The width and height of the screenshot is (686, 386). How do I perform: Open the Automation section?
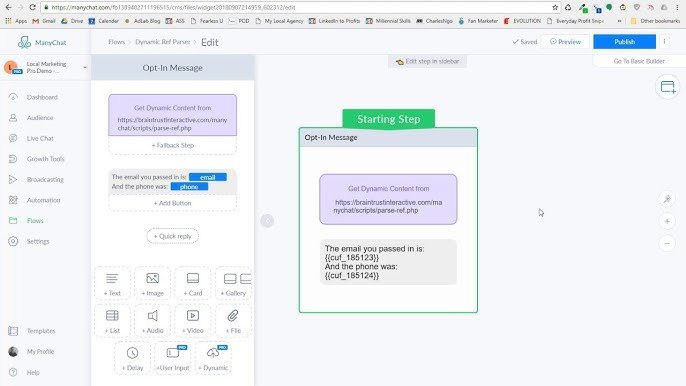pyautogui.click(x=35, y=200)
